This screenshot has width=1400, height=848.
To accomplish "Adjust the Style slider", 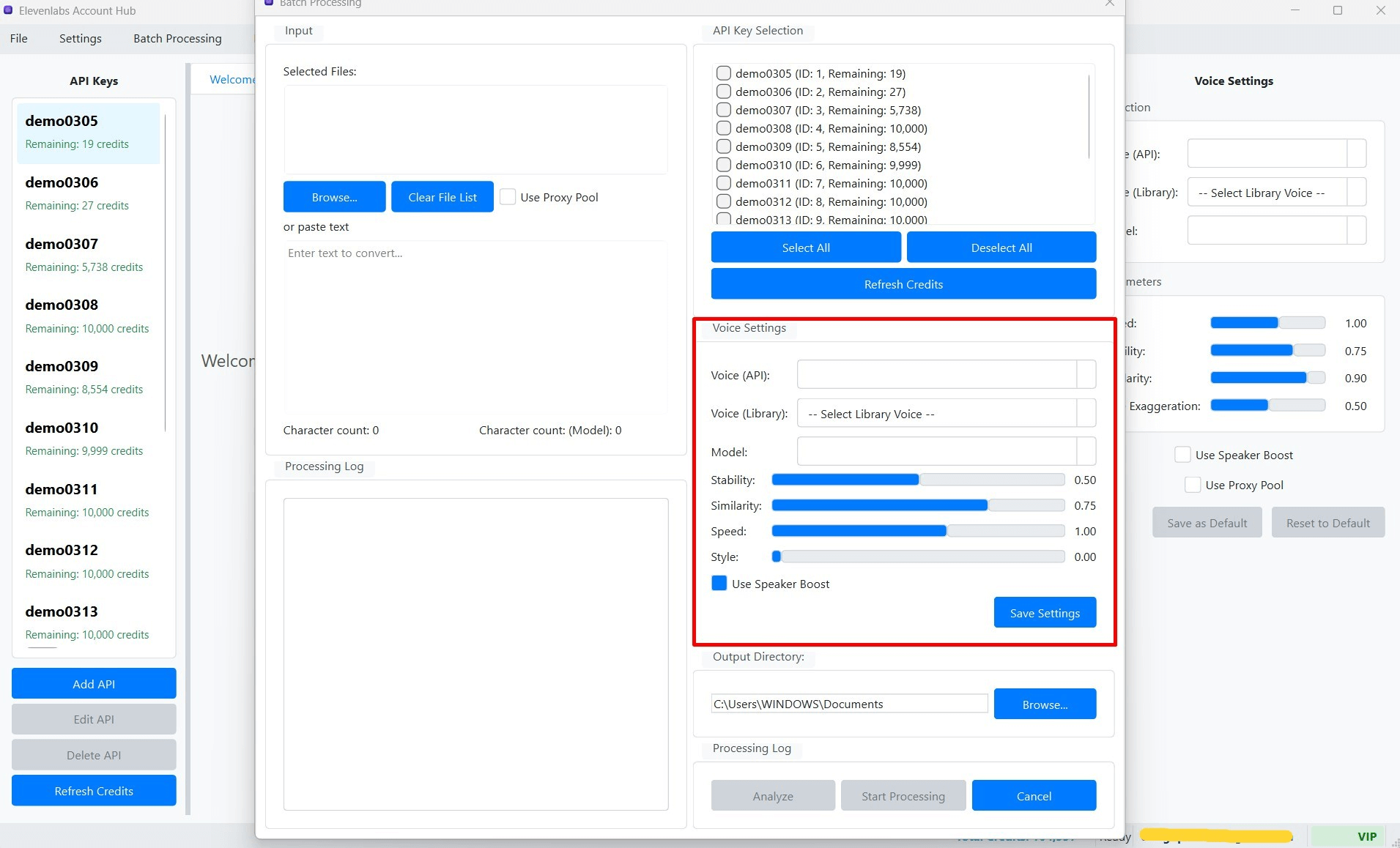I will [918, 557].
